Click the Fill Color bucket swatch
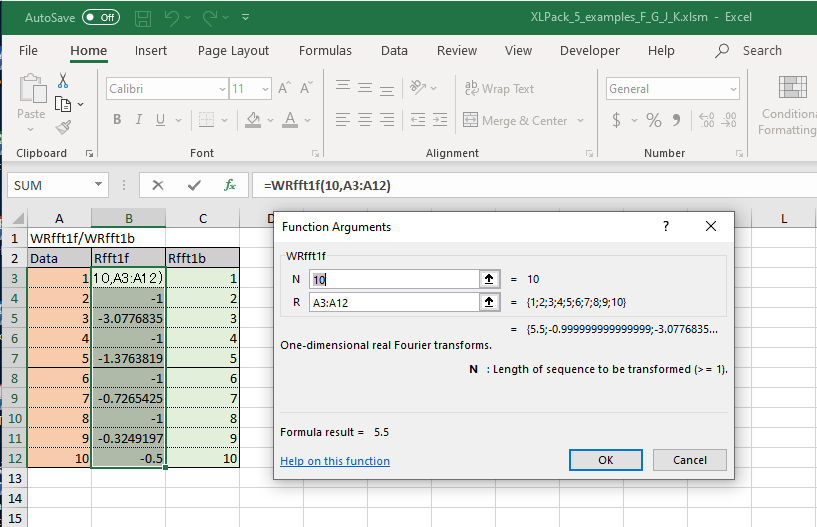The width and height of the screenshot is (817, 527). (253, 120)
